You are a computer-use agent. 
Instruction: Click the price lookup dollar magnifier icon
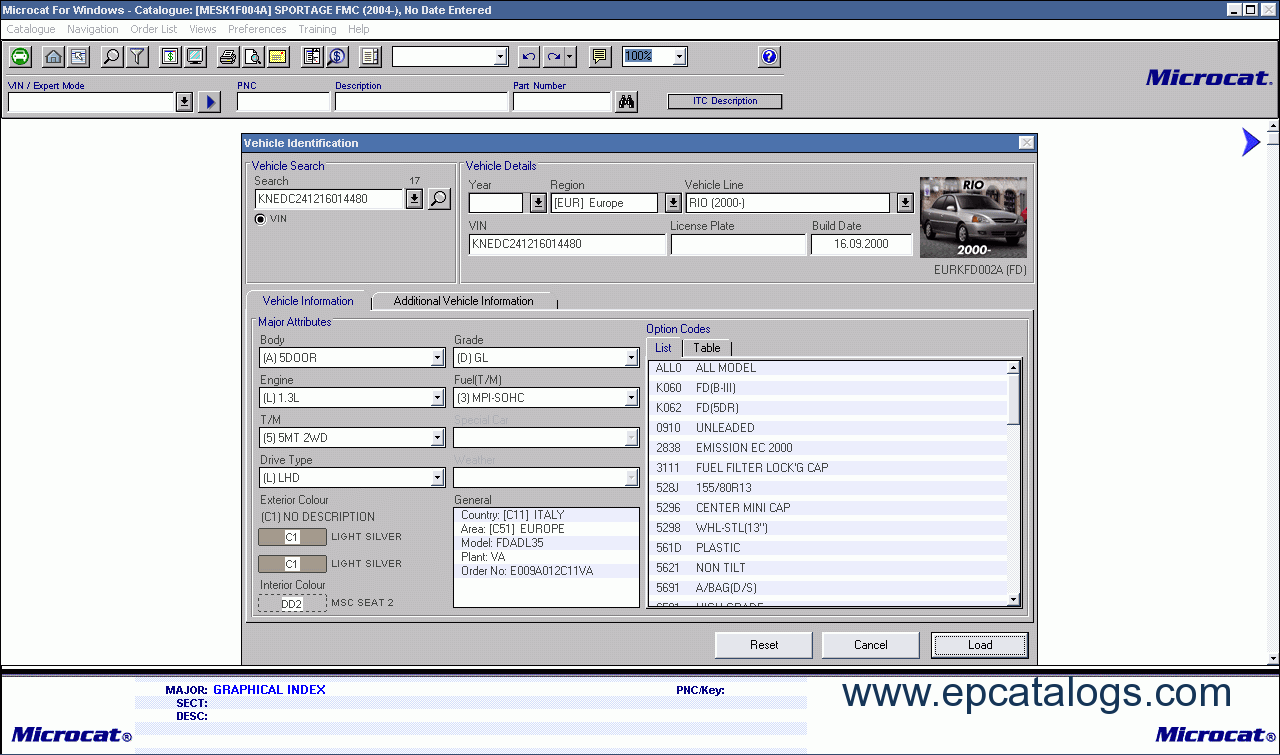pyautogui.click(x=336, y=57)
